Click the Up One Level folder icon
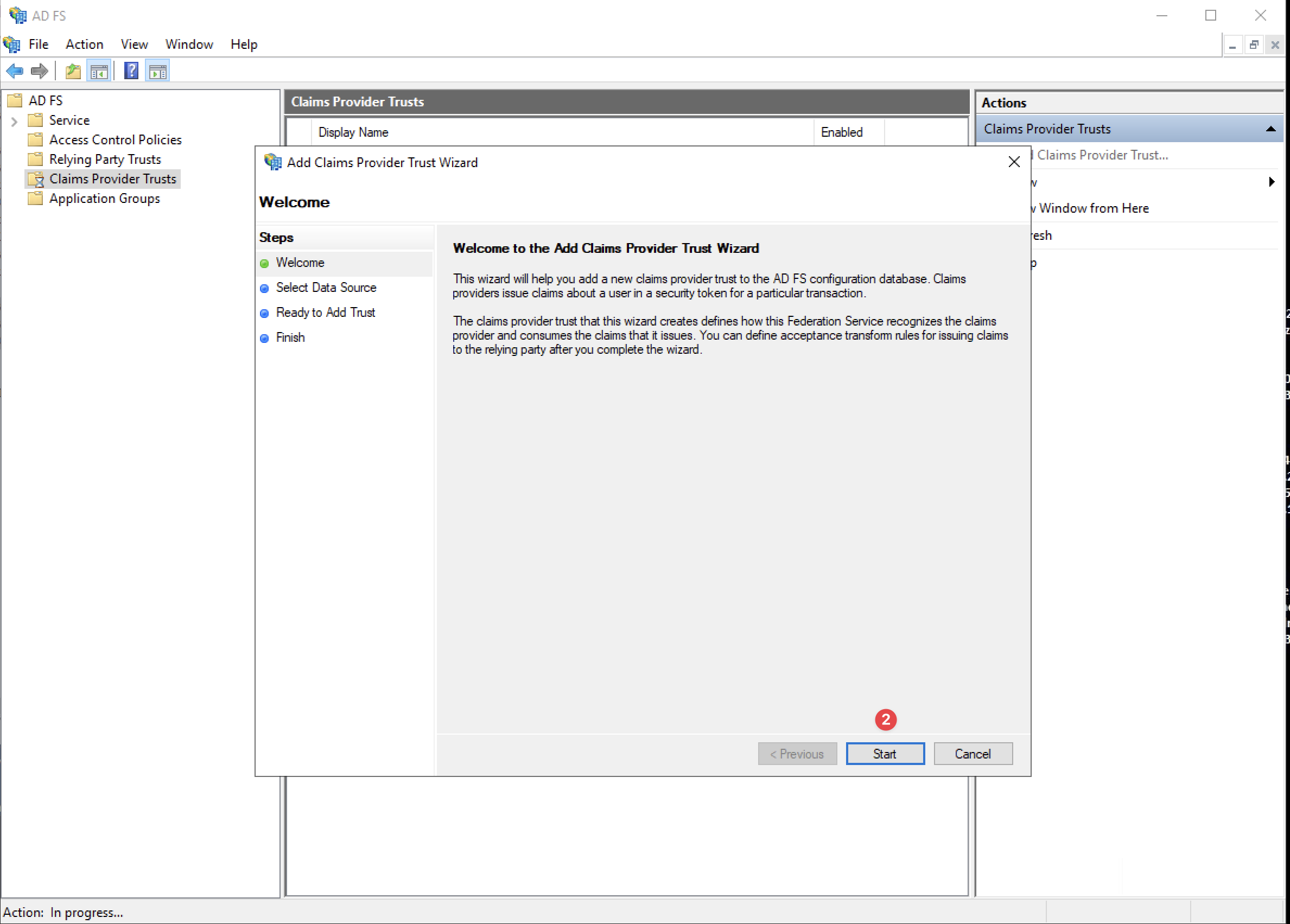This screenshot has width=1290, height=924. [x=73, y=71]
